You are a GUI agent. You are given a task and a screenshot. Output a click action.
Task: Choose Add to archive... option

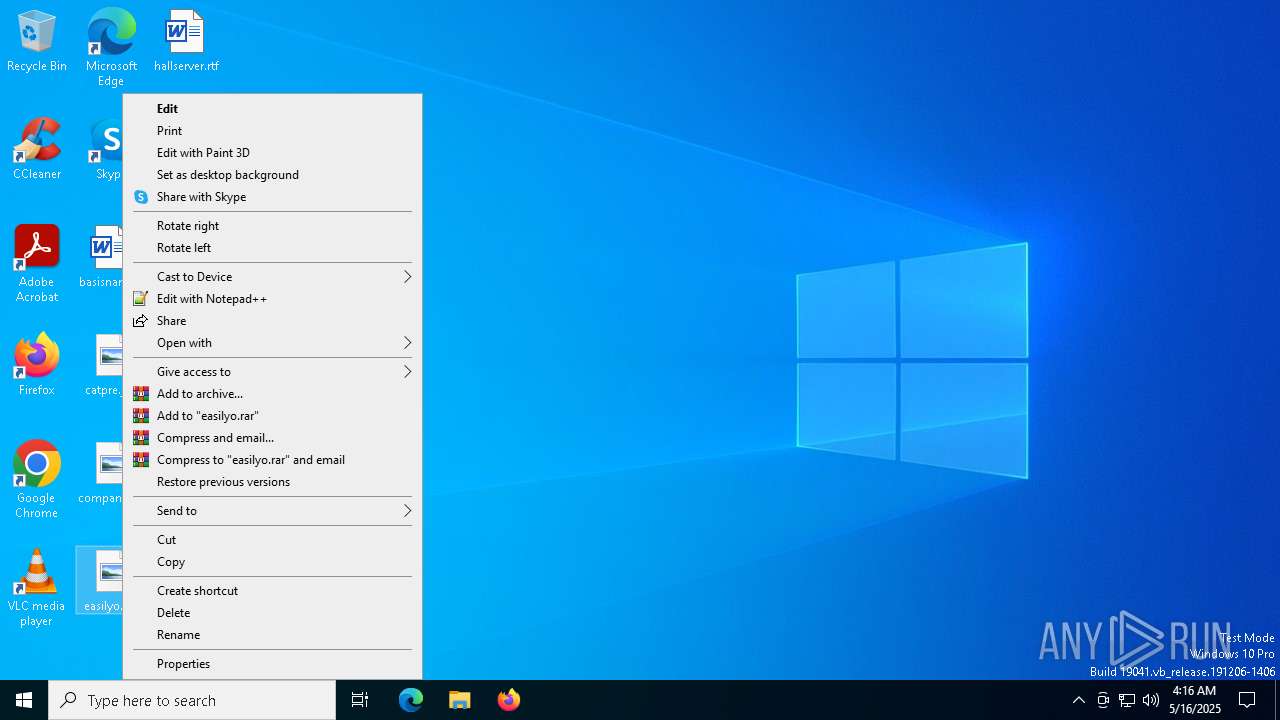(272, 394)
